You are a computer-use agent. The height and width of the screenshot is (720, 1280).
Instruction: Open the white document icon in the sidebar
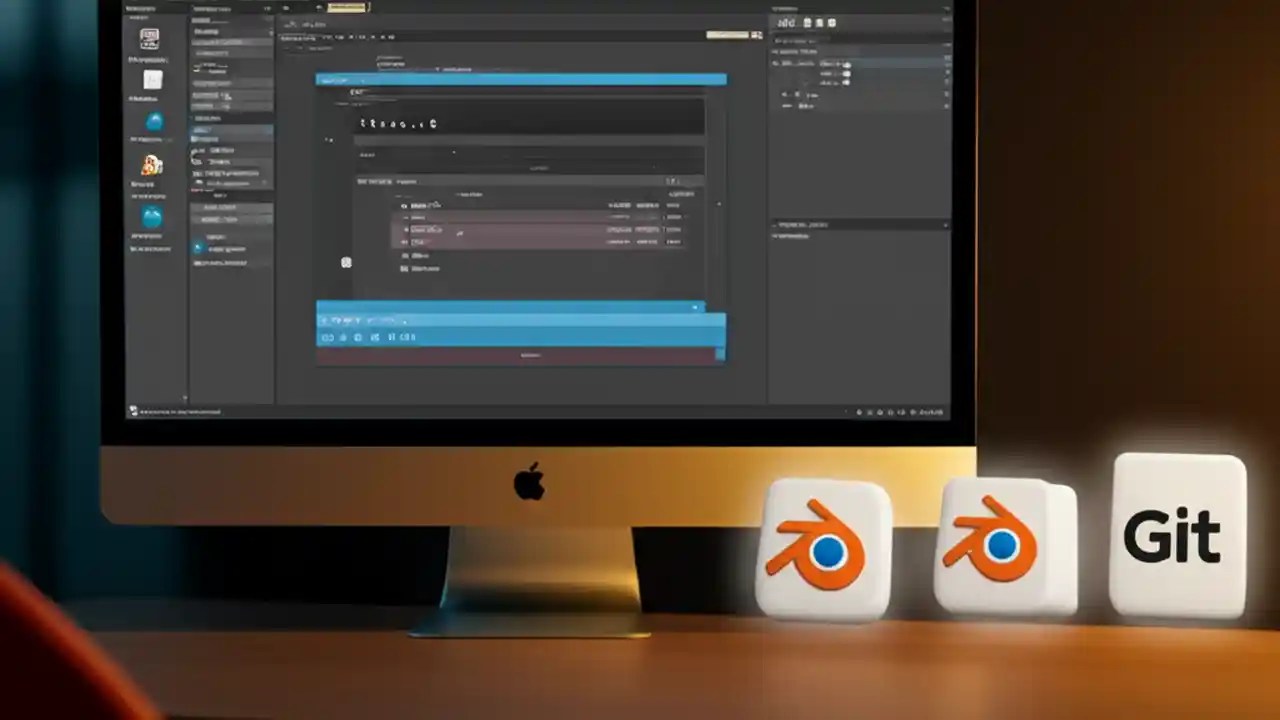point(153,80)
